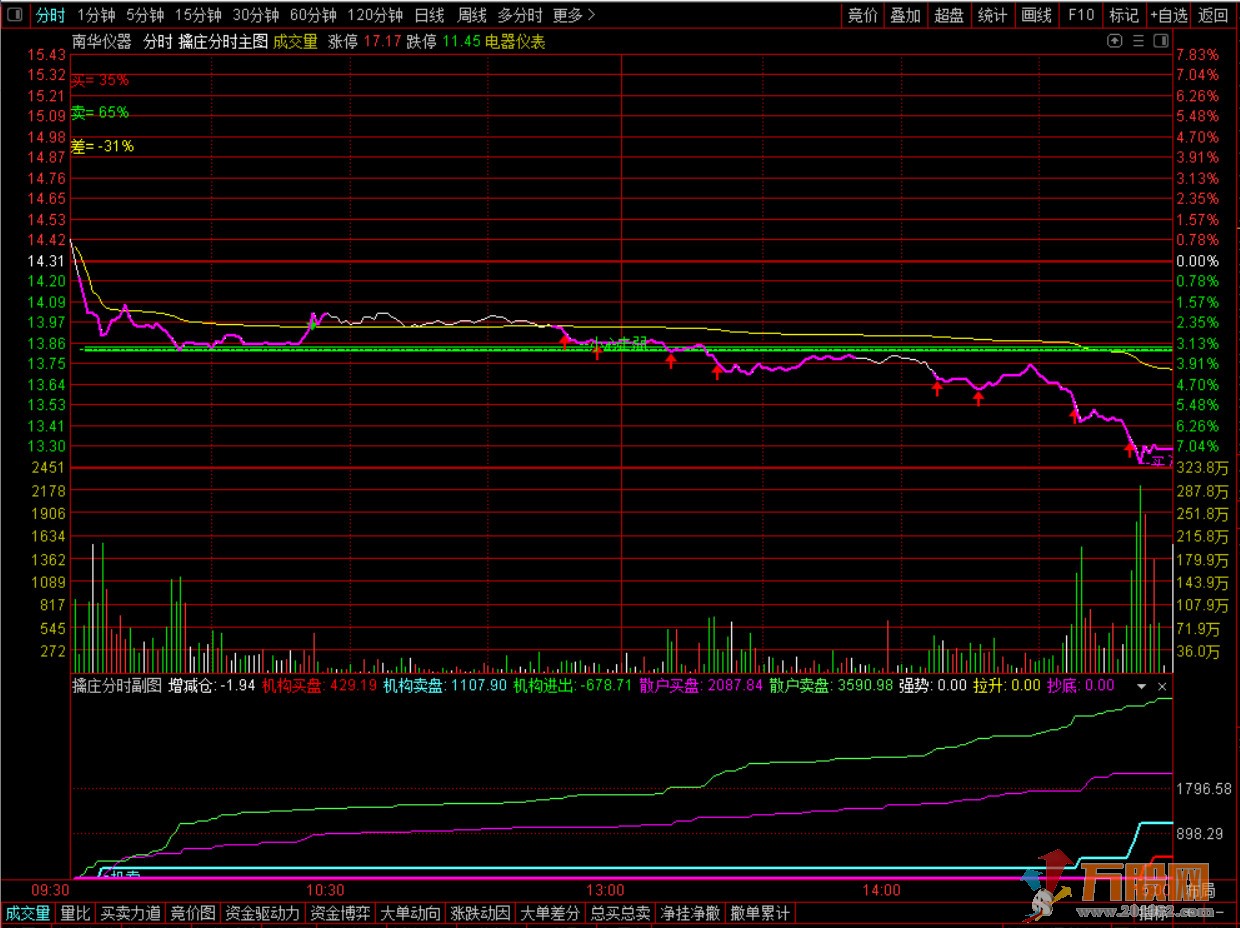Click the 涨停 price 17.17
Screen dimensions: 1240x928
click(383, 42)
